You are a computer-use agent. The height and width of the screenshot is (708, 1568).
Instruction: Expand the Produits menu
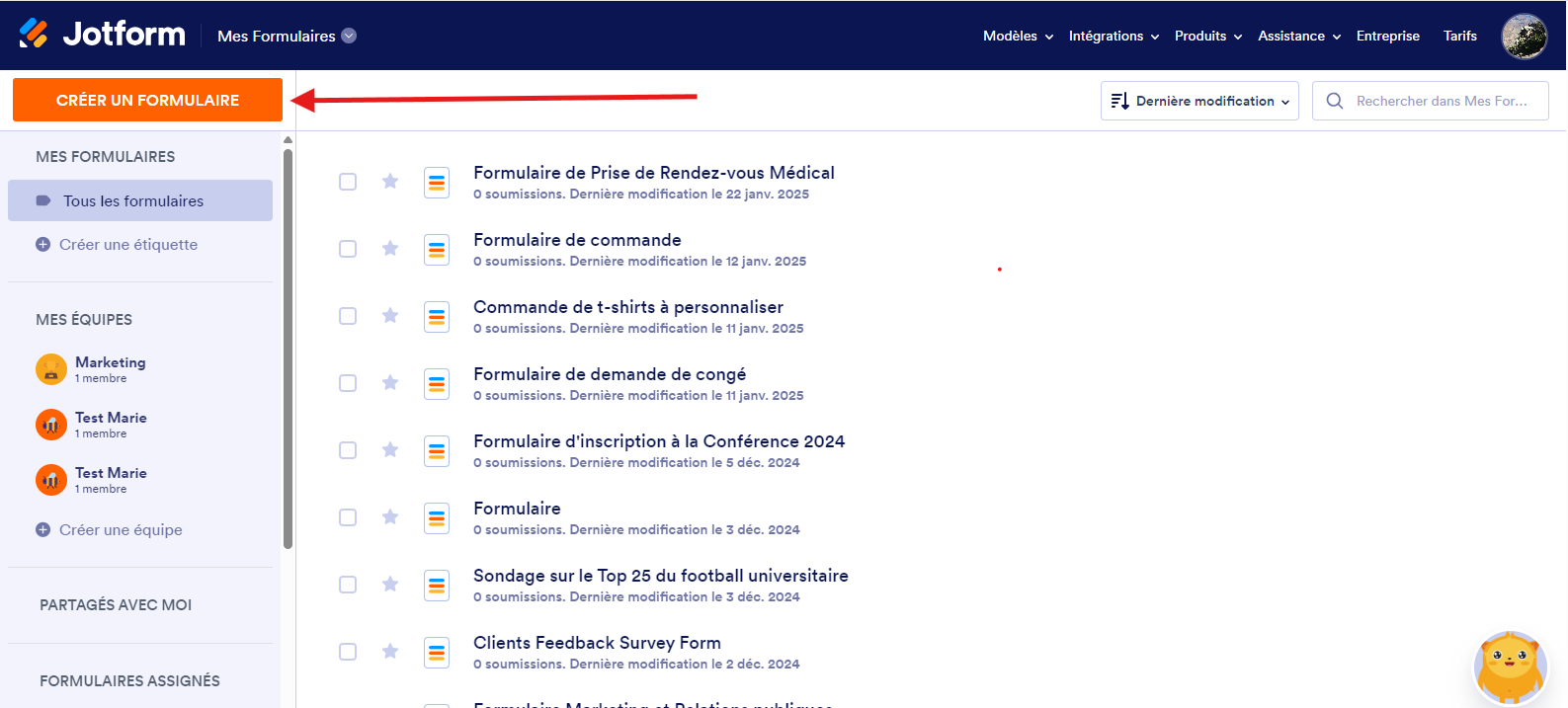(x=1208, y=36)
